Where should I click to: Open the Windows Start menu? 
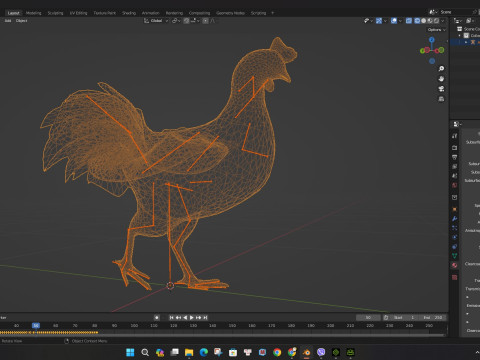click(x=130, y=352)
